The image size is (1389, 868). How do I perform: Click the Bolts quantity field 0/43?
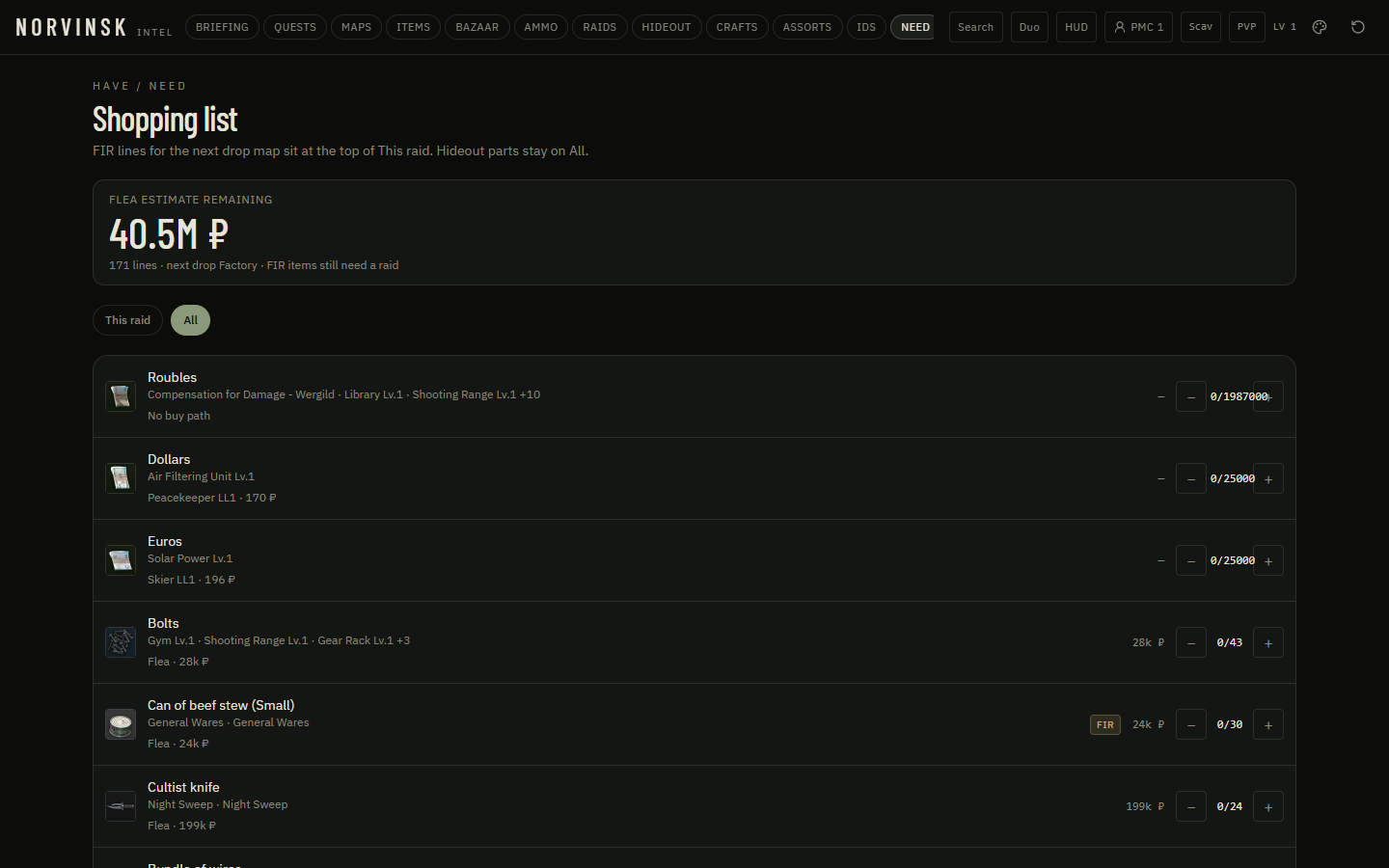(x=1230, y=642)
